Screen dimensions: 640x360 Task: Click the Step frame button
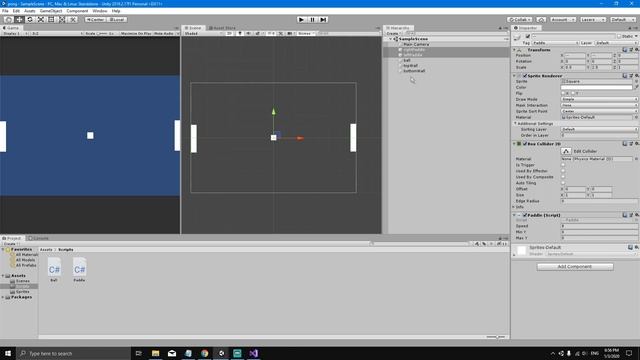coord(323,20)
